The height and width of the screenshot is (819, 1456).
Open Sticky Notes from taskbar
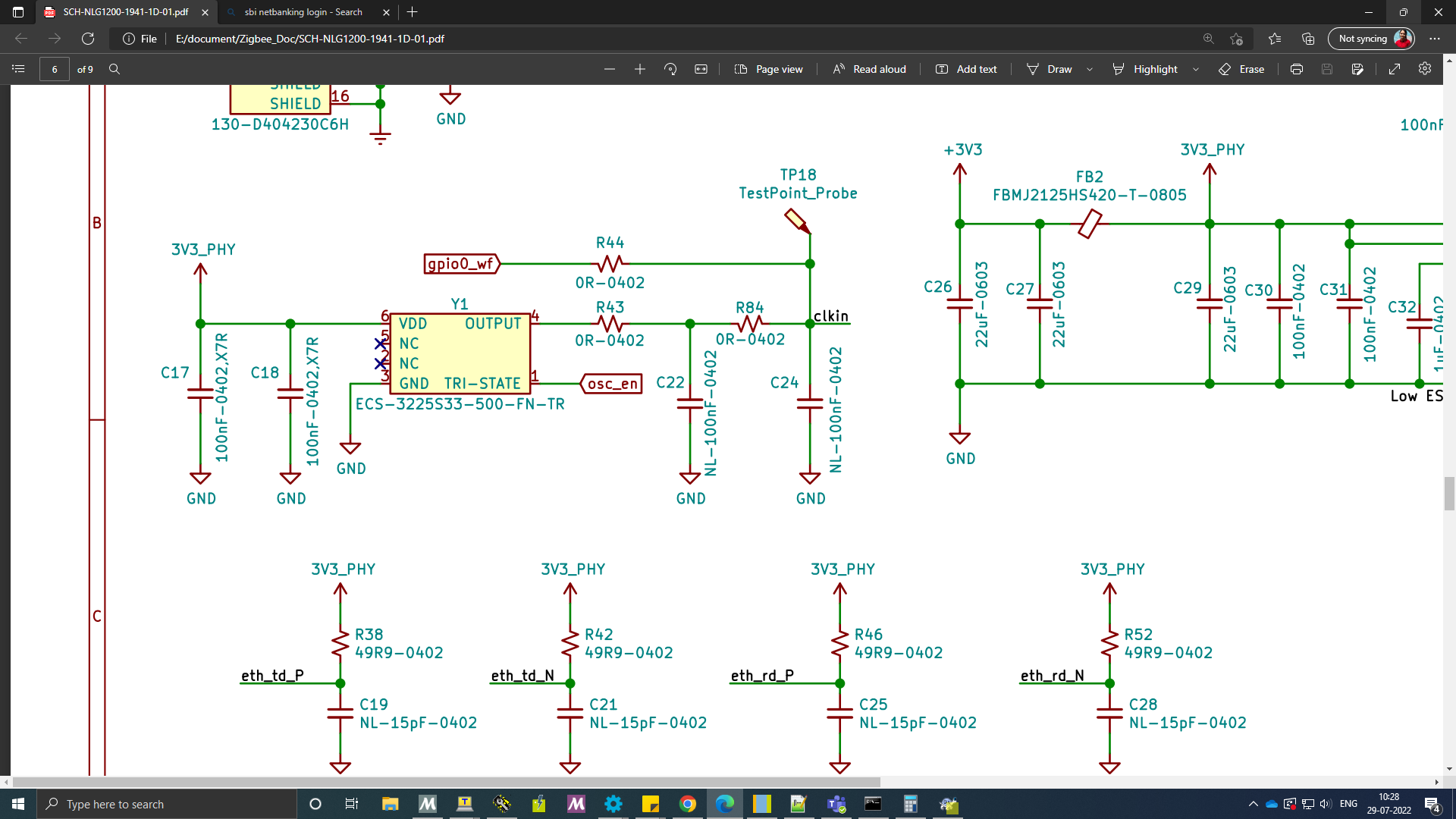coord(651,804)
